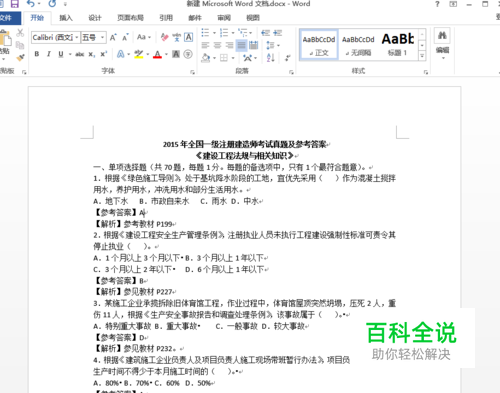Click the Sort A-Z icon
The height and width of the screenshot is (393, 500).
pyautogui.click(x=271, y=58)
